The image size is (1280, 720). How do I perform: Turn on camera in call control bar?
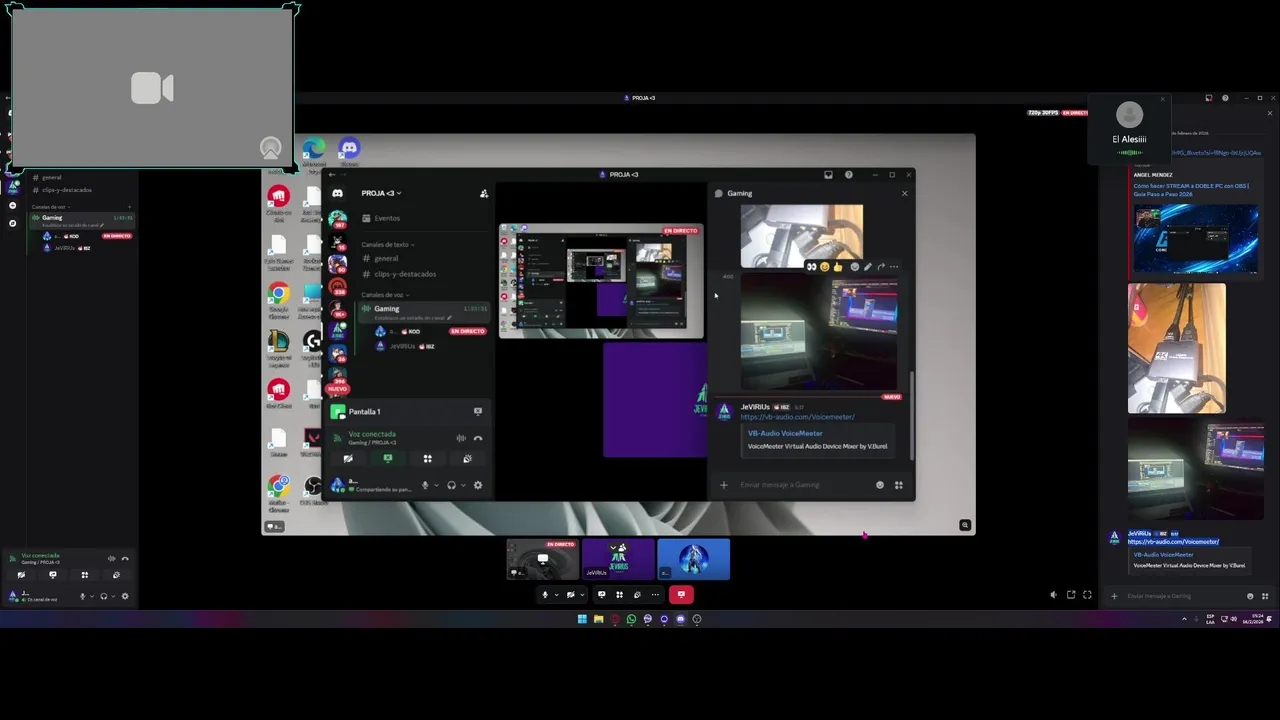pos(571,595)
